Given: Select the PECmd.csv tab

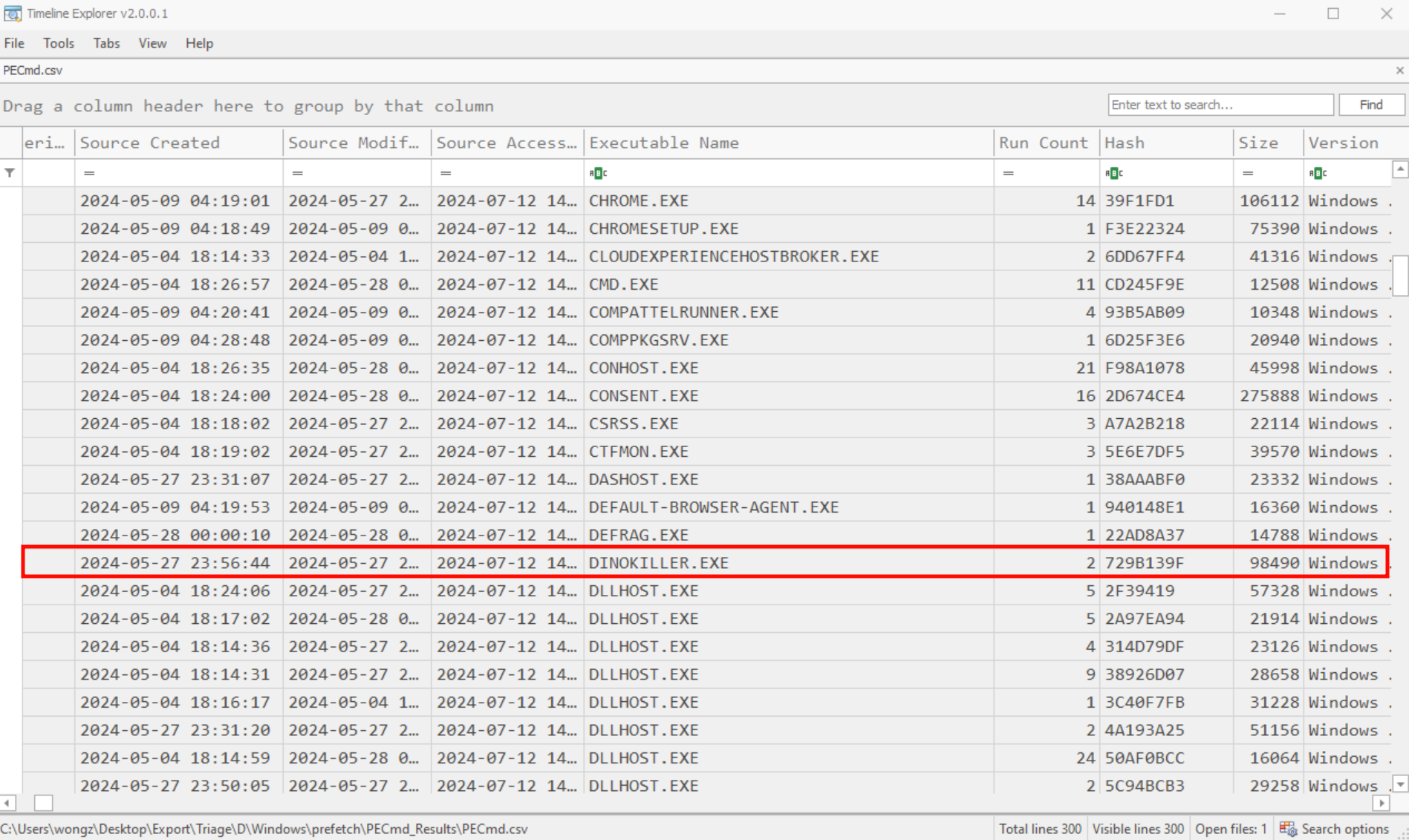Looking at the screenshot, I should pos(33,71).
